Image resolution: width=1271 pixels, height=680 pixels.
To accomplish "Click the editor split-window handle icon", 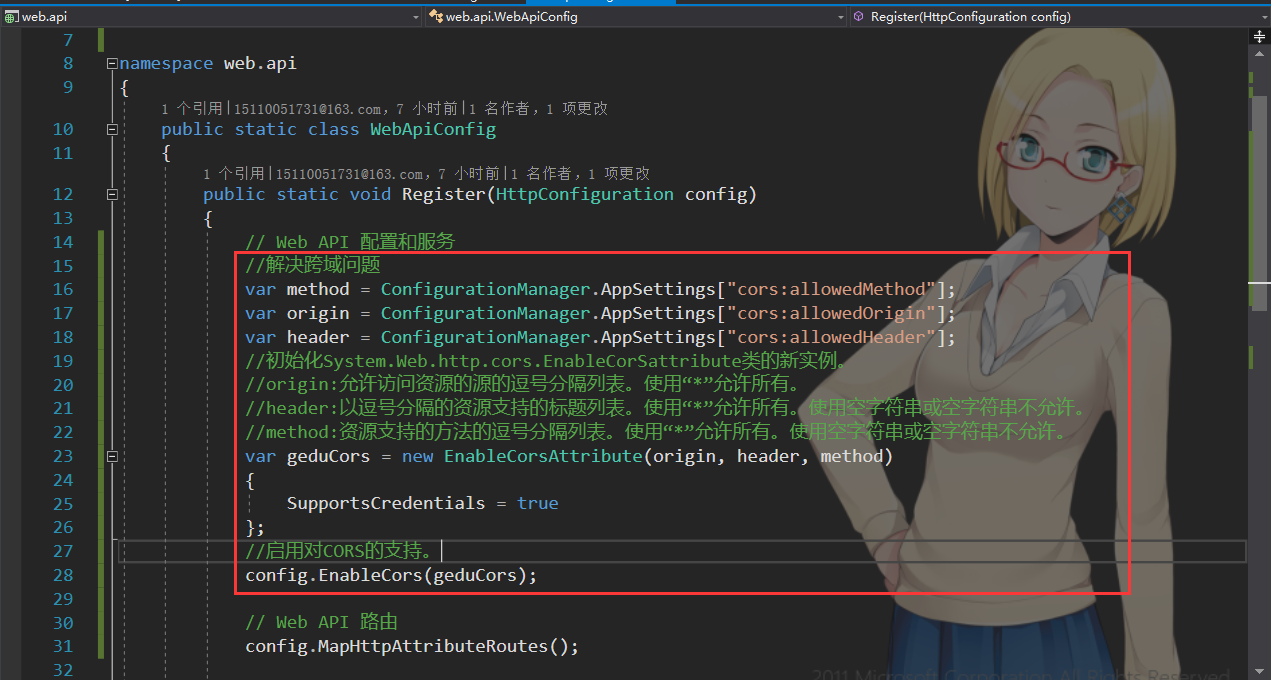I will coord(1260,36).
